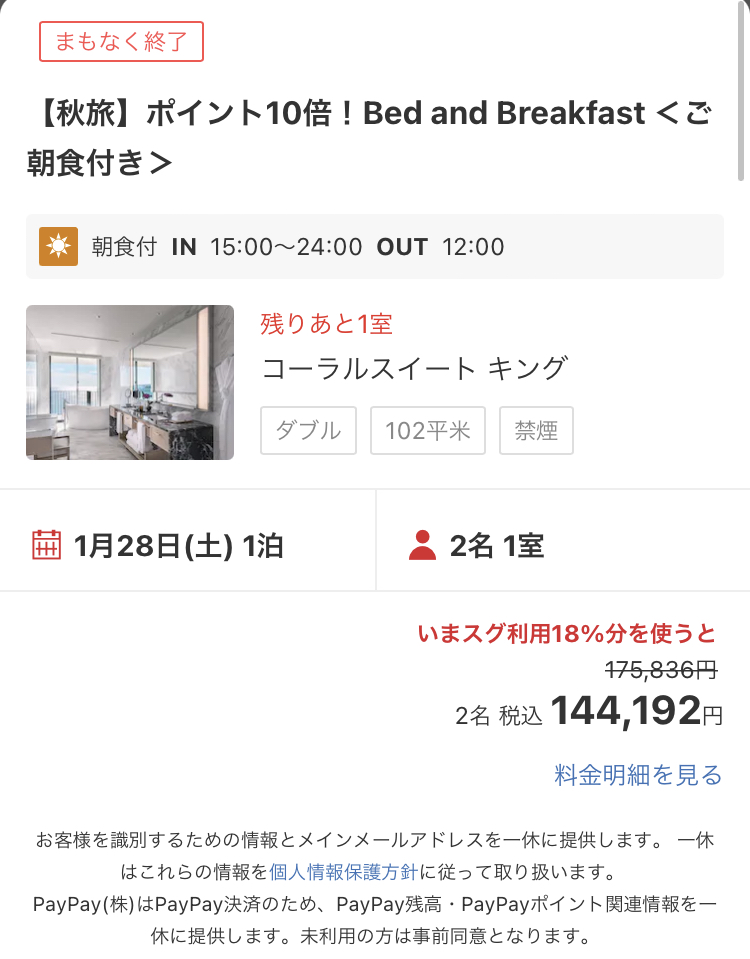Click the コーラルスイート キング room name

(x=415, y=369)
